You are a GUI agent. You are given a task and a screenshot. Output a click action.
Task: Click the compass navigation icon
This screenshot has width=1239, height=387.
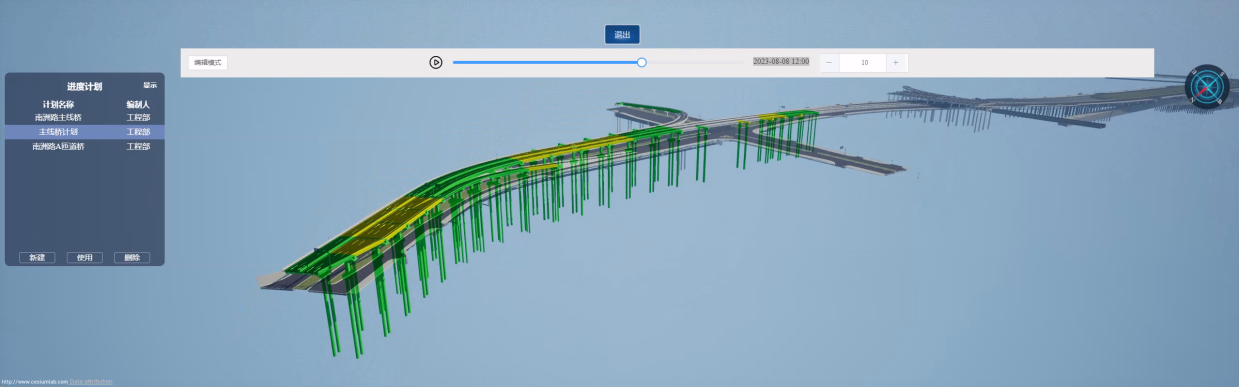1207,87
